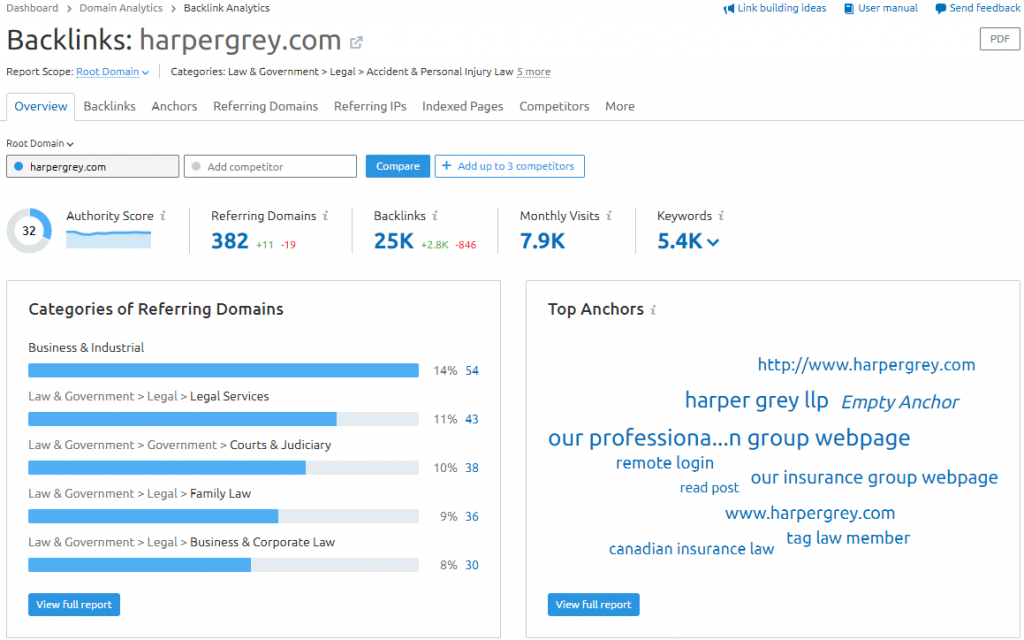Screen dimensions: 1024x640
Task: Click the 382 Referring Domains value
Action: coord(230,242)
